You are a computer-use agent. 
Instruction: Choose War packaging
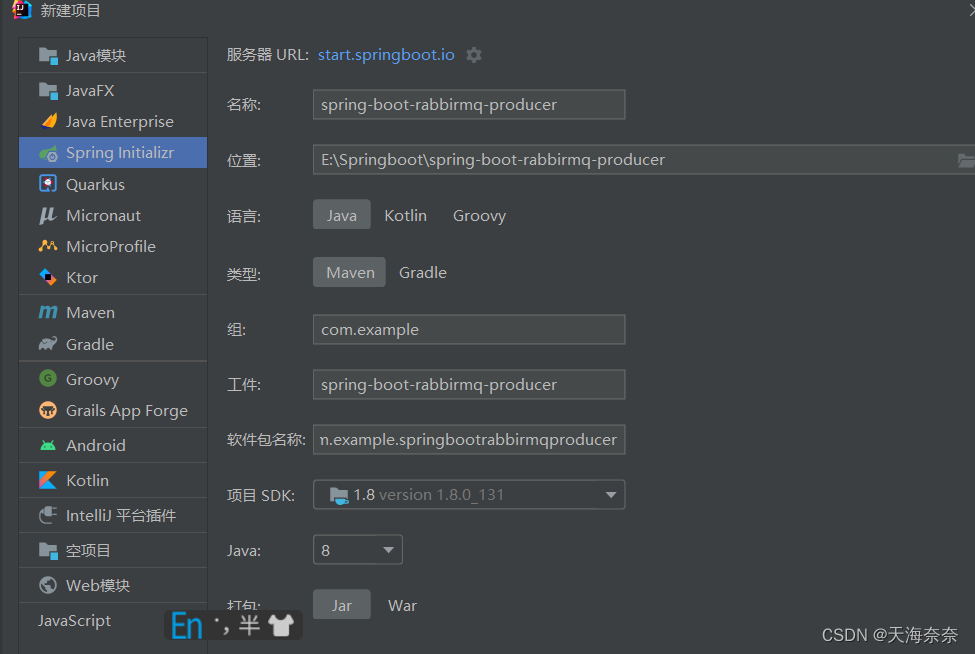pyautogui.click(x=402, y=605)
